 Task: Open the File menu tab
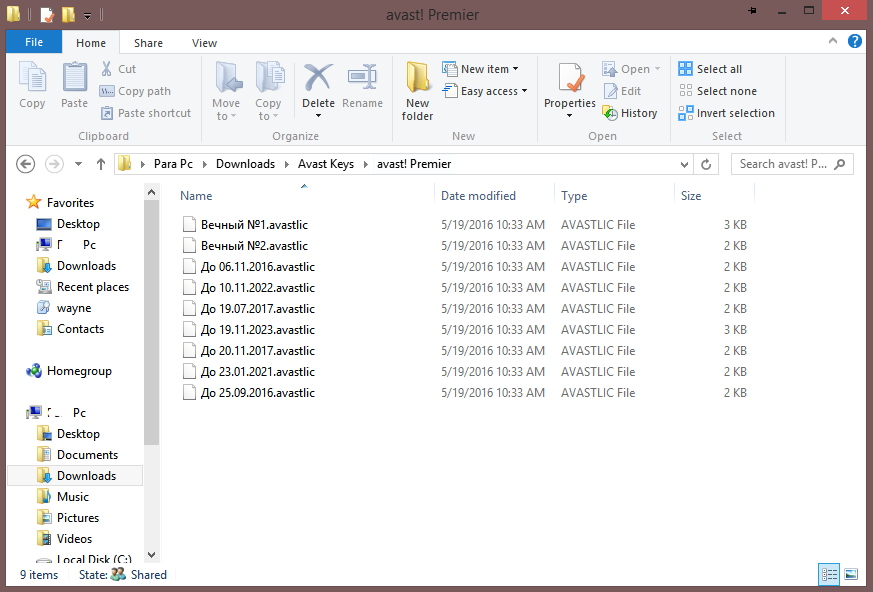pos(34,42)
